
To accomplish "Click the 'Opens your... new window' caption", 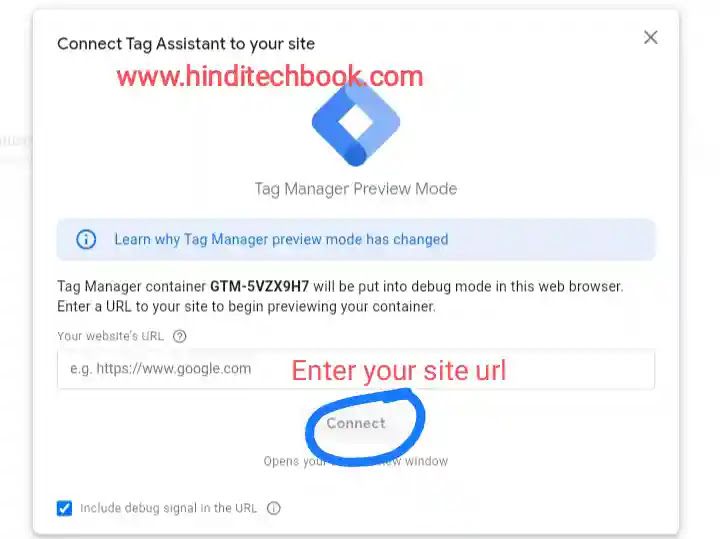I will click(x=356, y=461).
